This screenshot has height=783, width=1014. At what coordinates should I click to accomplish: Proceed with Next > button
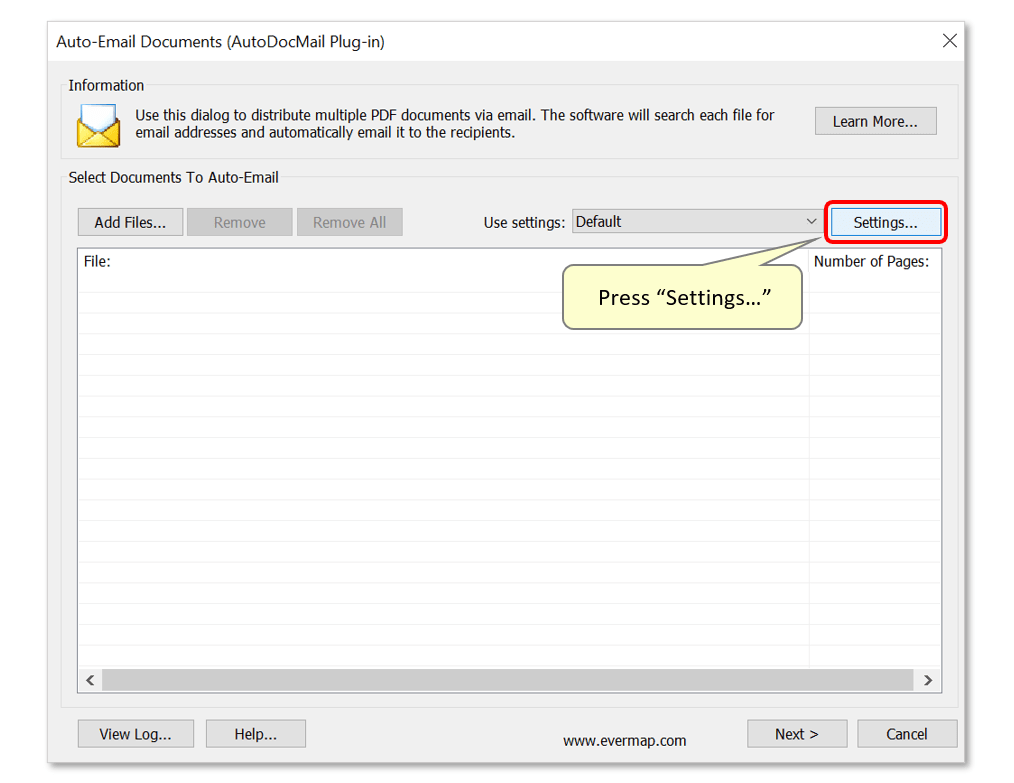click(x=797, y=734)
